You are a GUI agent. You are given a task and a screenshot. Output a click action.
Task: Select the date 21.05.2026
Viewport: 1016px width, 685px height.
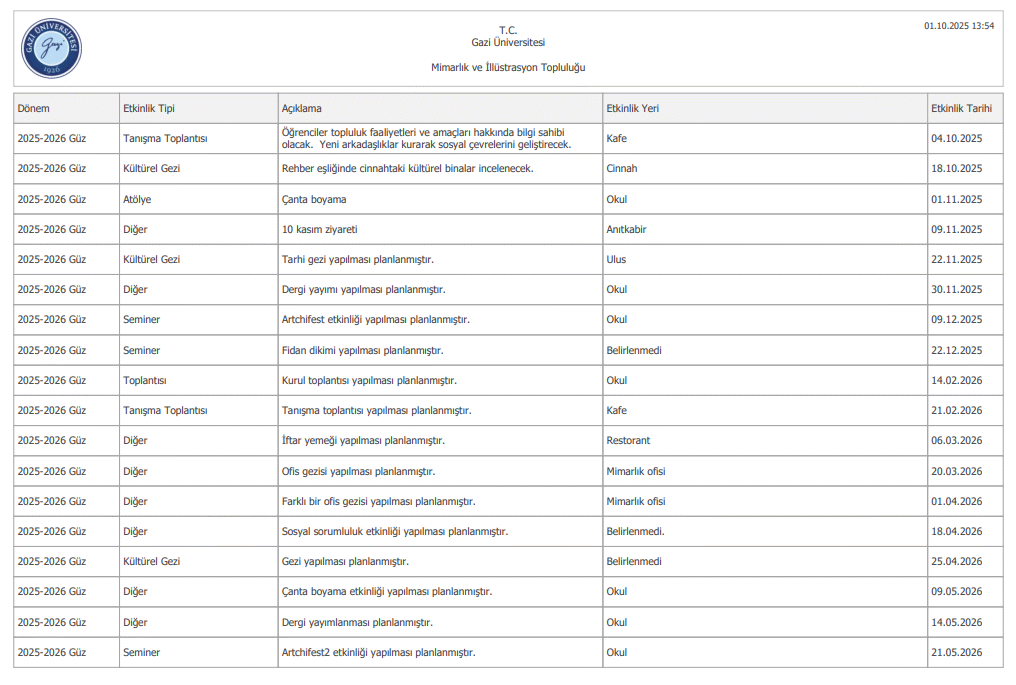(957, 652)
